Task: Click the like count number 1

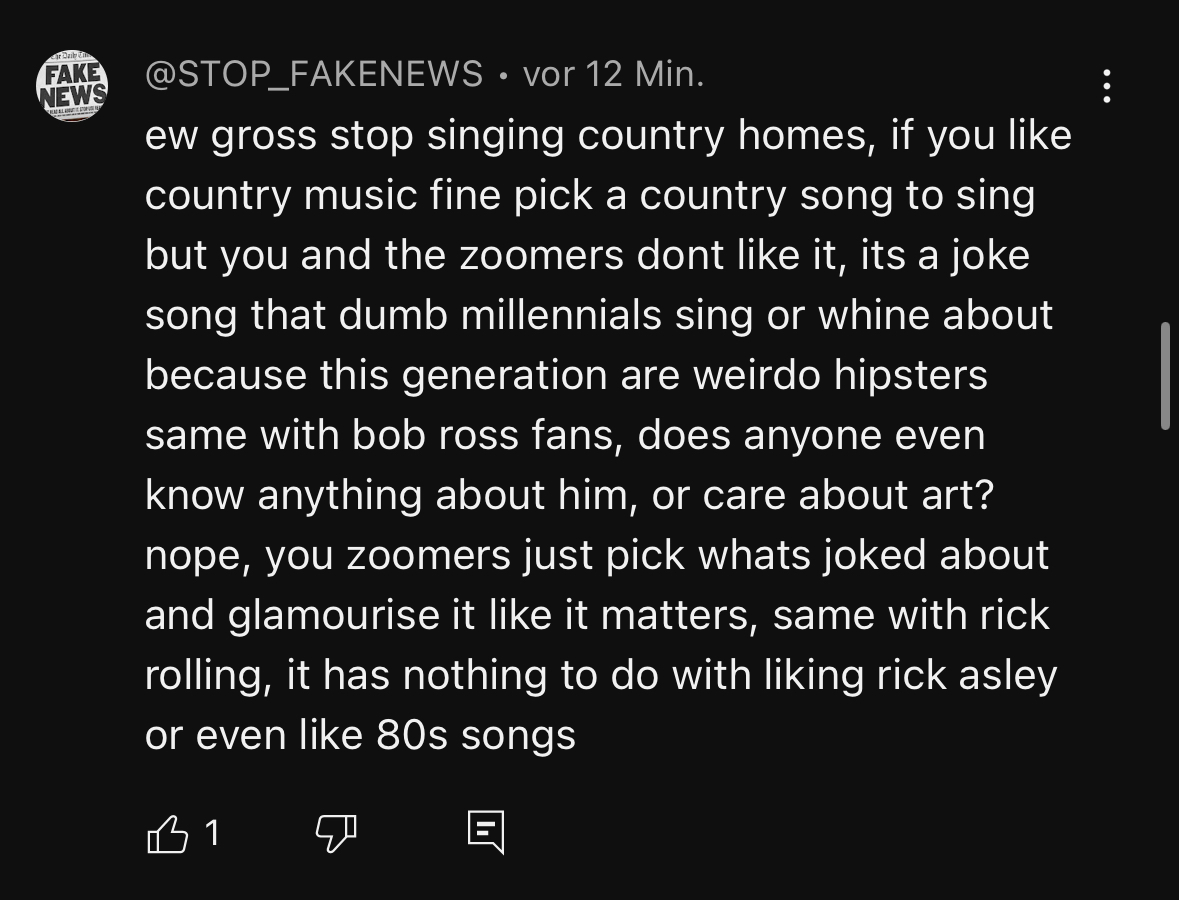Action: tap(212, 833)
